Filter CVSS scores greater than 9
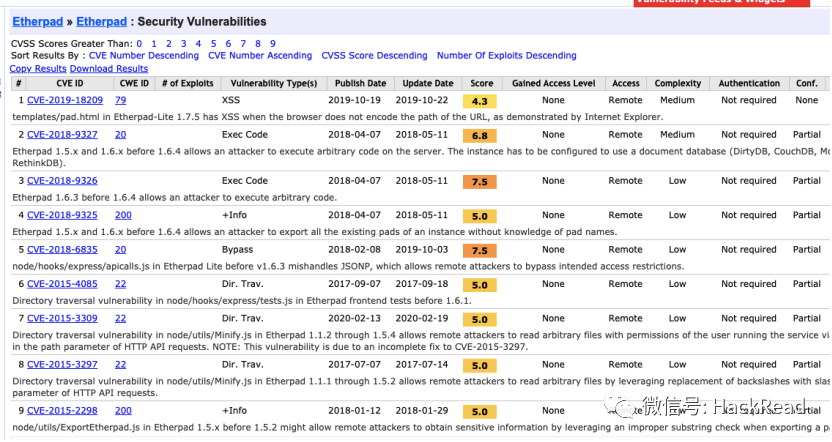This screenshot has width=832, height=442. coord(273,44)
